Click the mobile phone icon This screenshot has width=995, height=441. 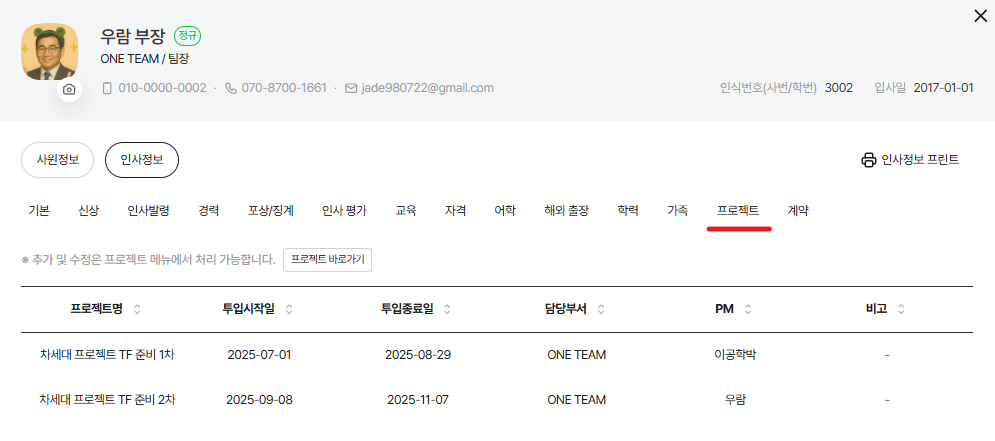108,88
